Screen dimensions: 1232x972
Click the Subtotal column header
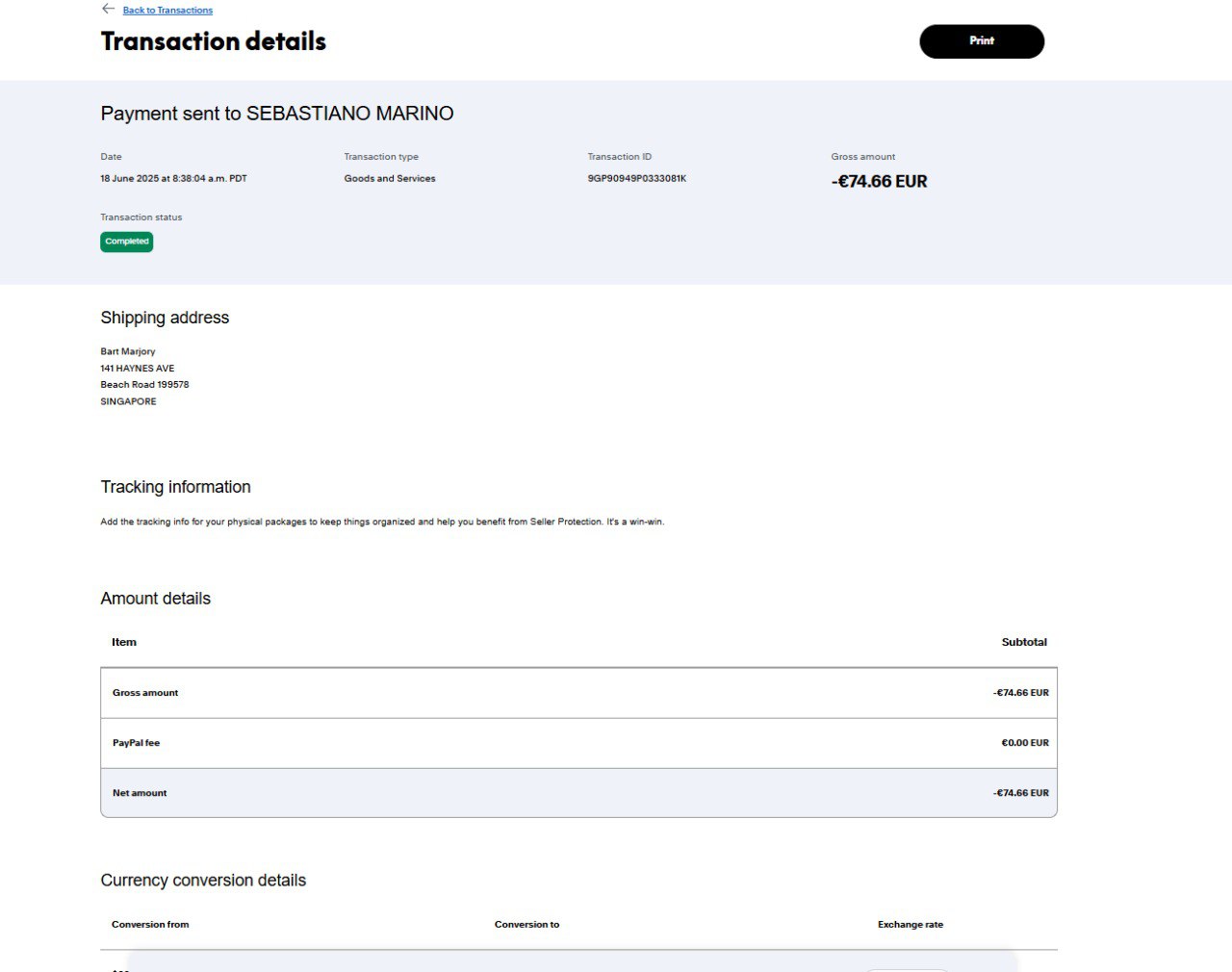pyautogui.click(x=1024, y=642)
